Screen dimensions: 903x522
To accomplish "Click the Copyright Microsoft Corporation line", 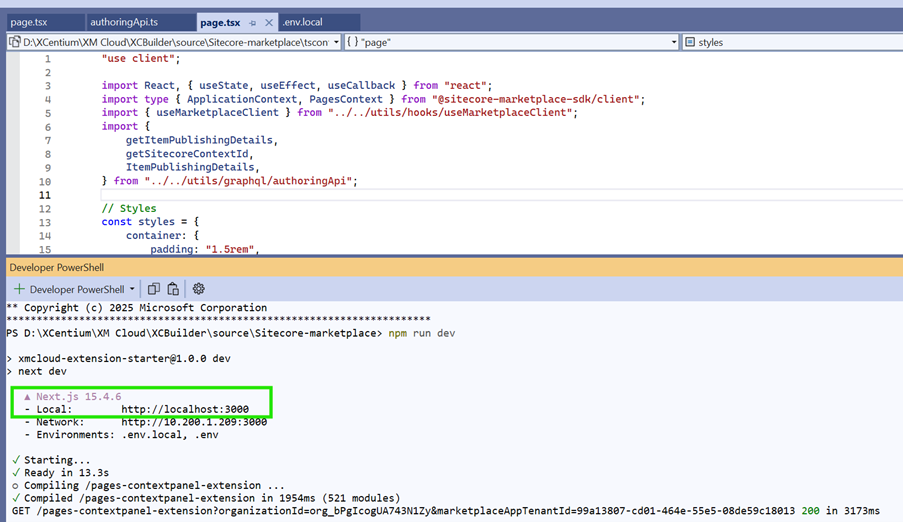I will (137, 308).
